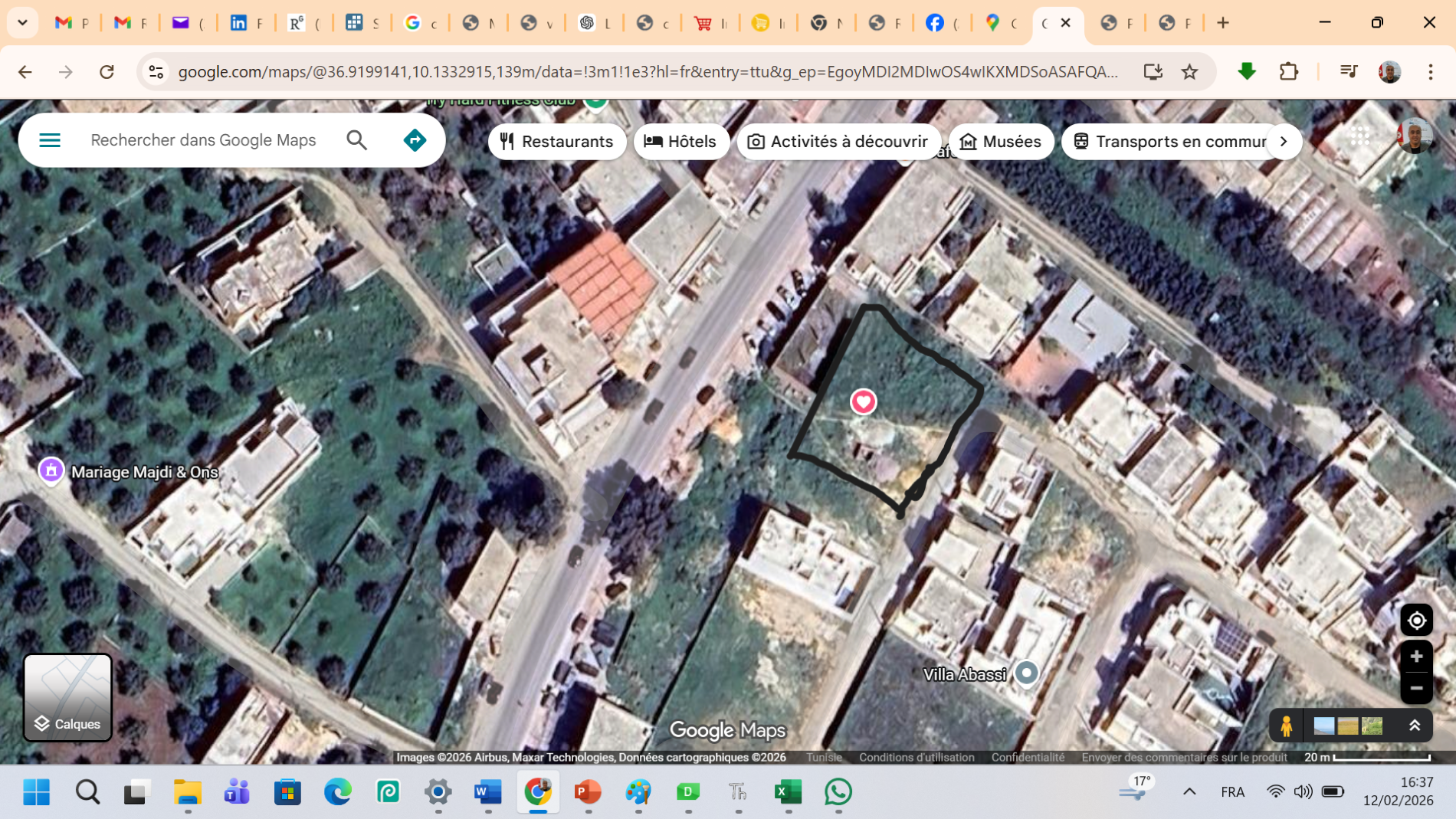The image size is (1456, 819).
Task: Select the heart marker on the outlined parcel
Action: tap(864, 401)
